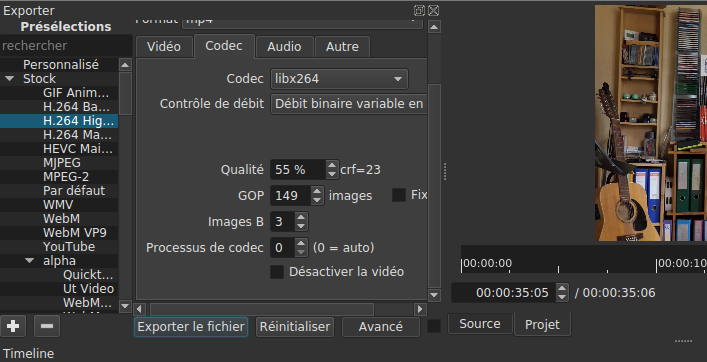Viewport: 707px width, 362px height.
Task: Check Désactiver la vidéo
Action: pyautogui.click(x=277, y=272)
